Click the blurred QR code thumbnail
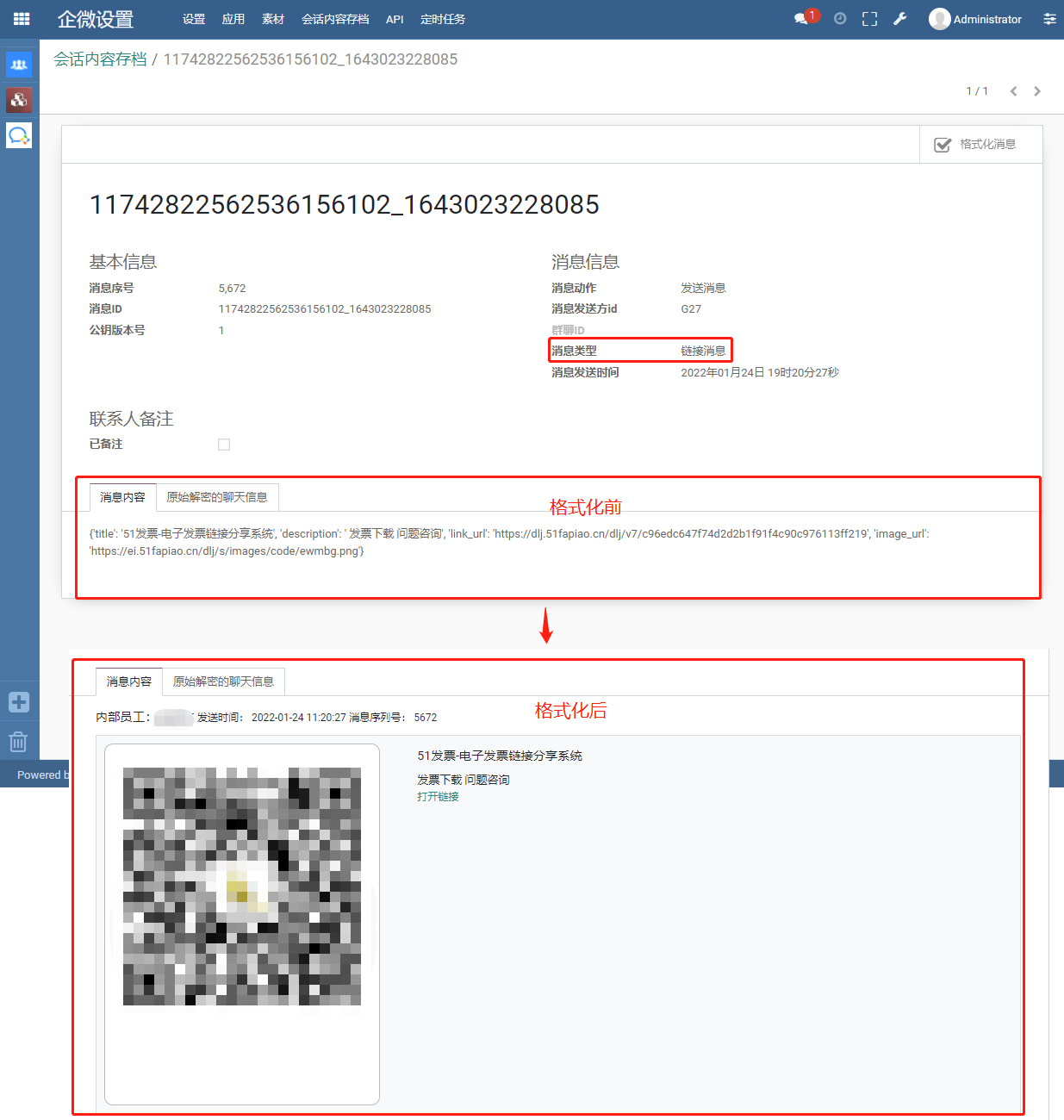Screen dimensions: 1064x1120 point(242,886)
